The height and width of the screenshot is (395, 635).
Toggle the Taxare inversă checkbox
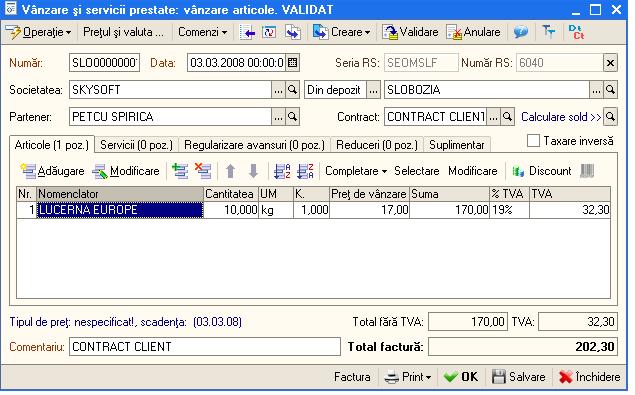tap(533, 141)
